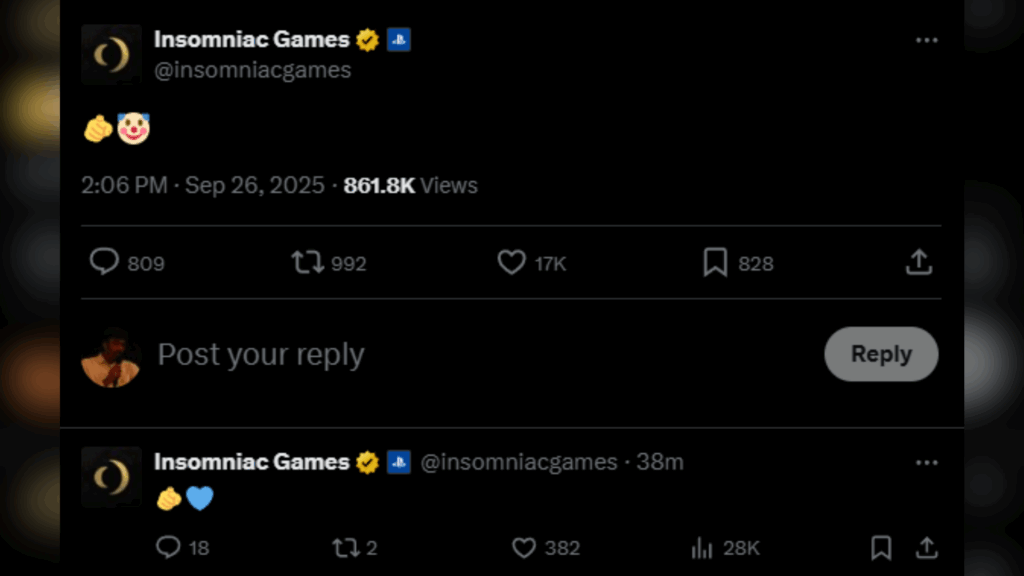Click the Post your reply input field
1024x576 pixels.
pyautogui.click(x=260, y=354)
